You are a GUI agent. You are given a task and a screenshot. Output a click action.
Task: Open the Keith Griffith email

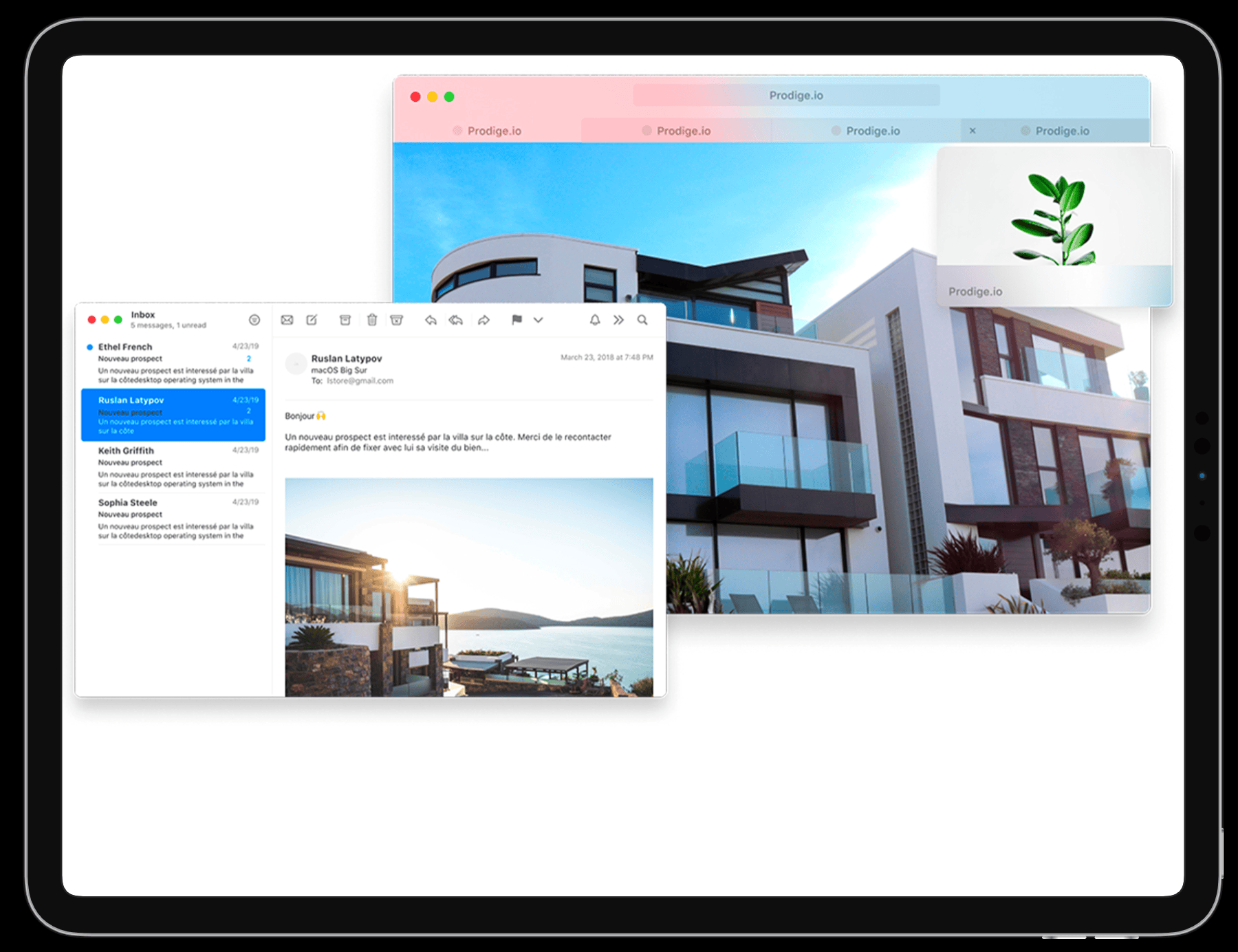pos(173,467)
